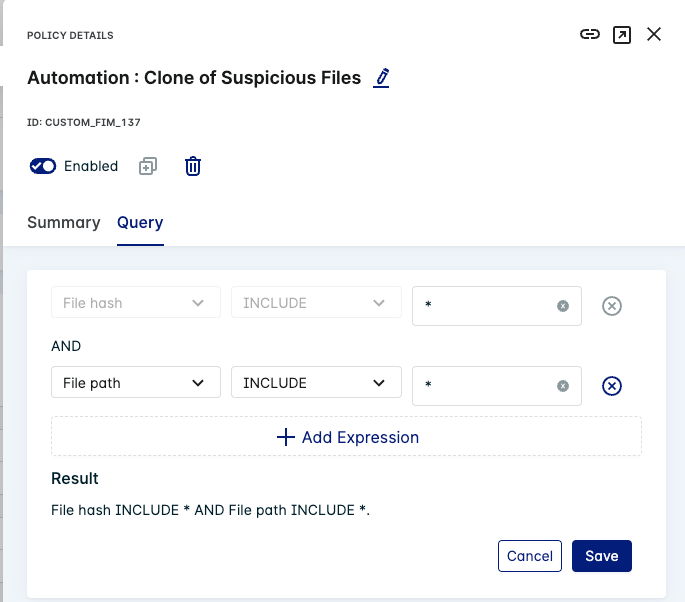Open policy in new window icon

click(x=622, y=35)
